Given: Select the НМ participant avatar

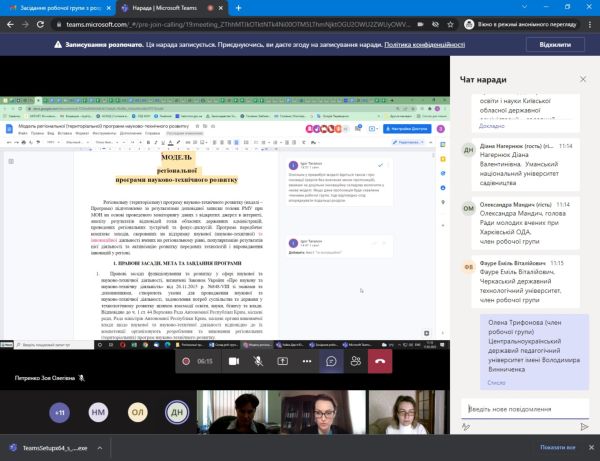Looking at the screenshot, I should [99, 411].
